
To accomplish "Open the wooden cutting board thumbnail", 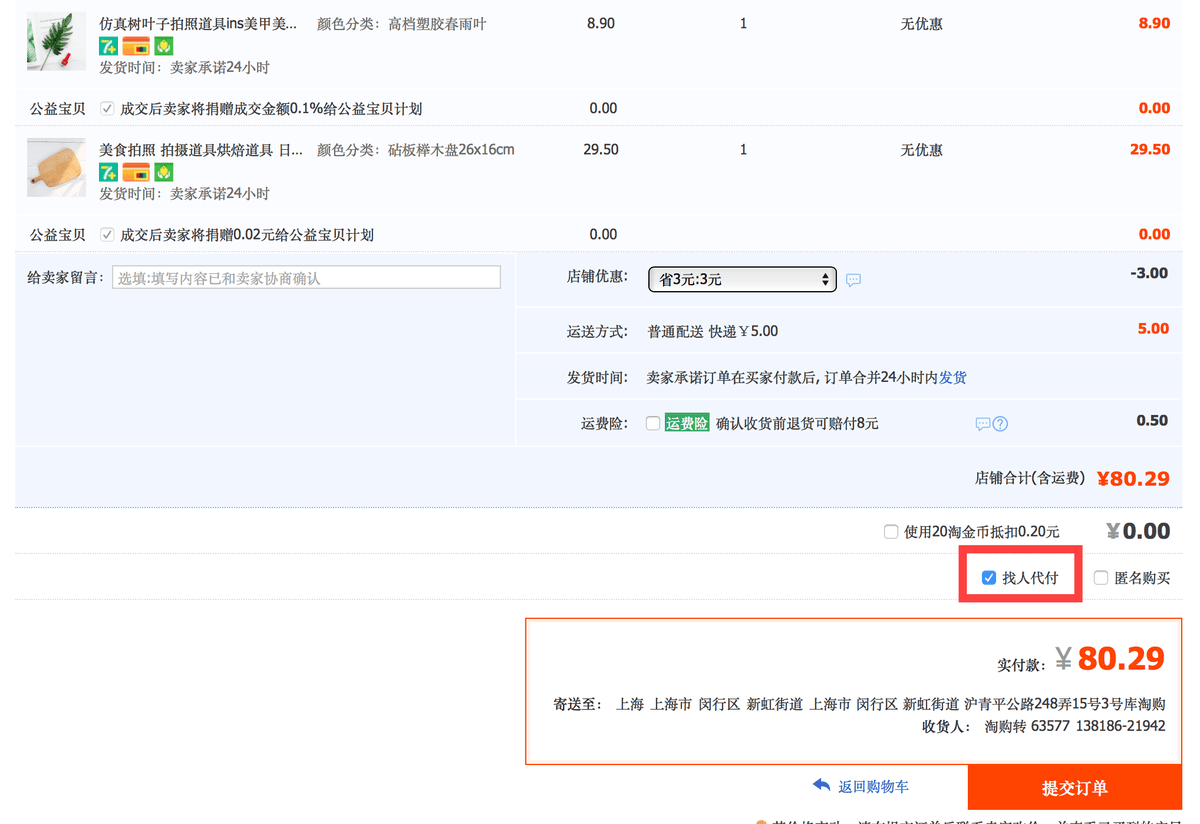I will click(56, 167).
